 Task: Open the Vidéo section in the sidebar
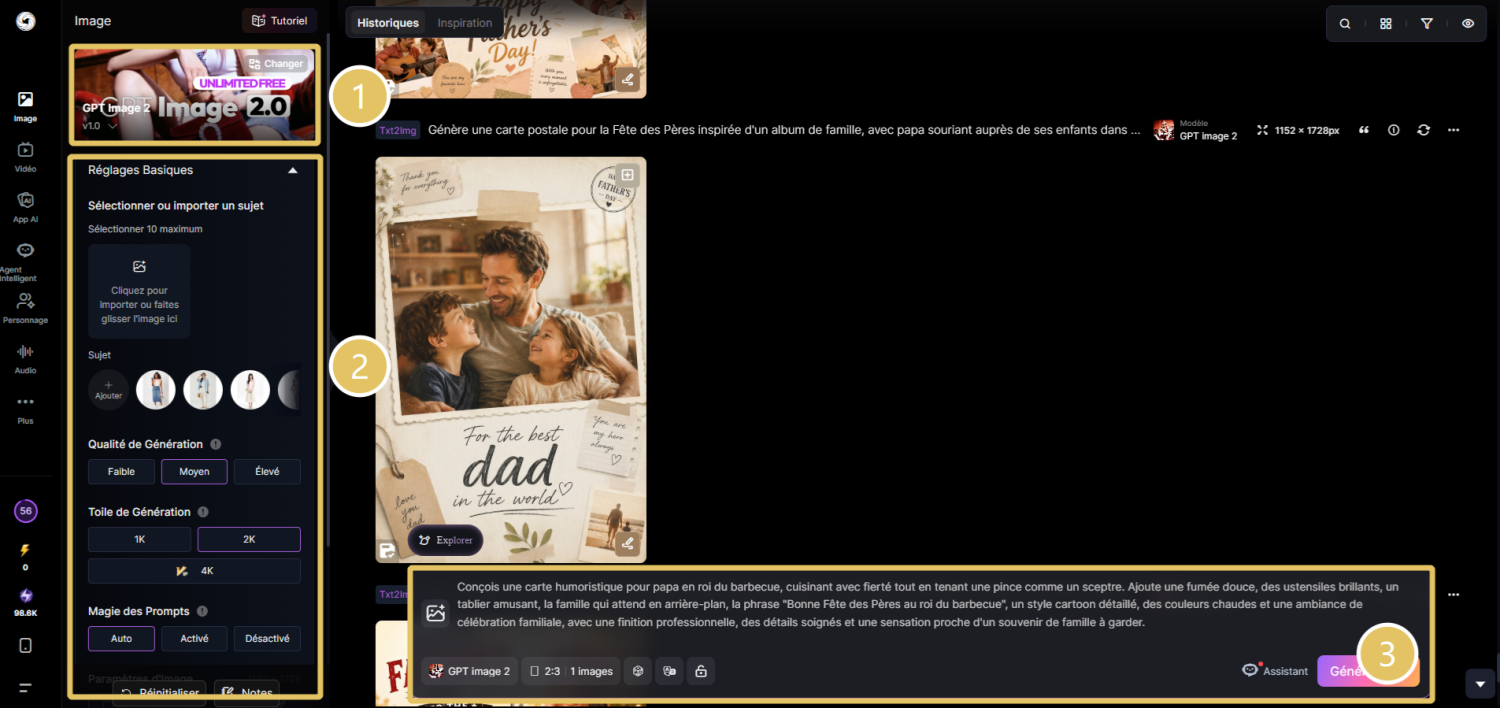click(25, 156)
